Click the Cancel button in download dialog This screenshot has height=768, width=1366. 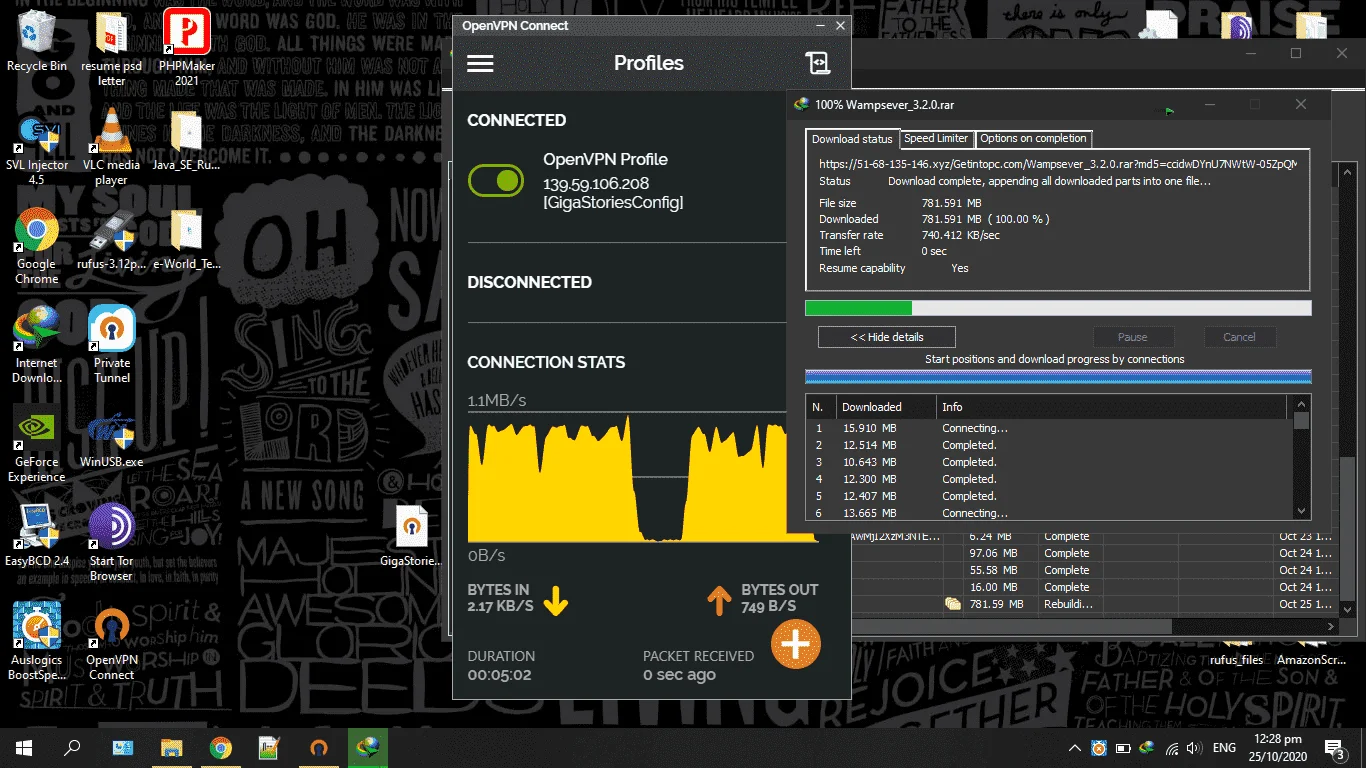[x=1239, y=337]
